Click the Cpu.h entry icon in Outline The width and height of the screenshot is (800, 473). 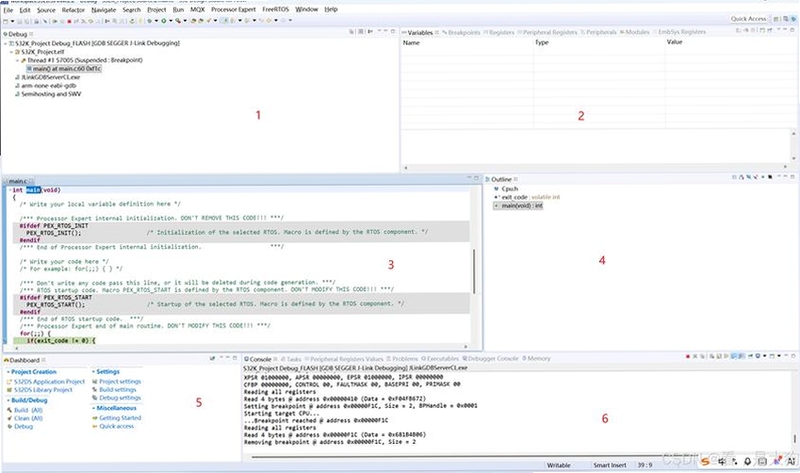pos(496,189)
